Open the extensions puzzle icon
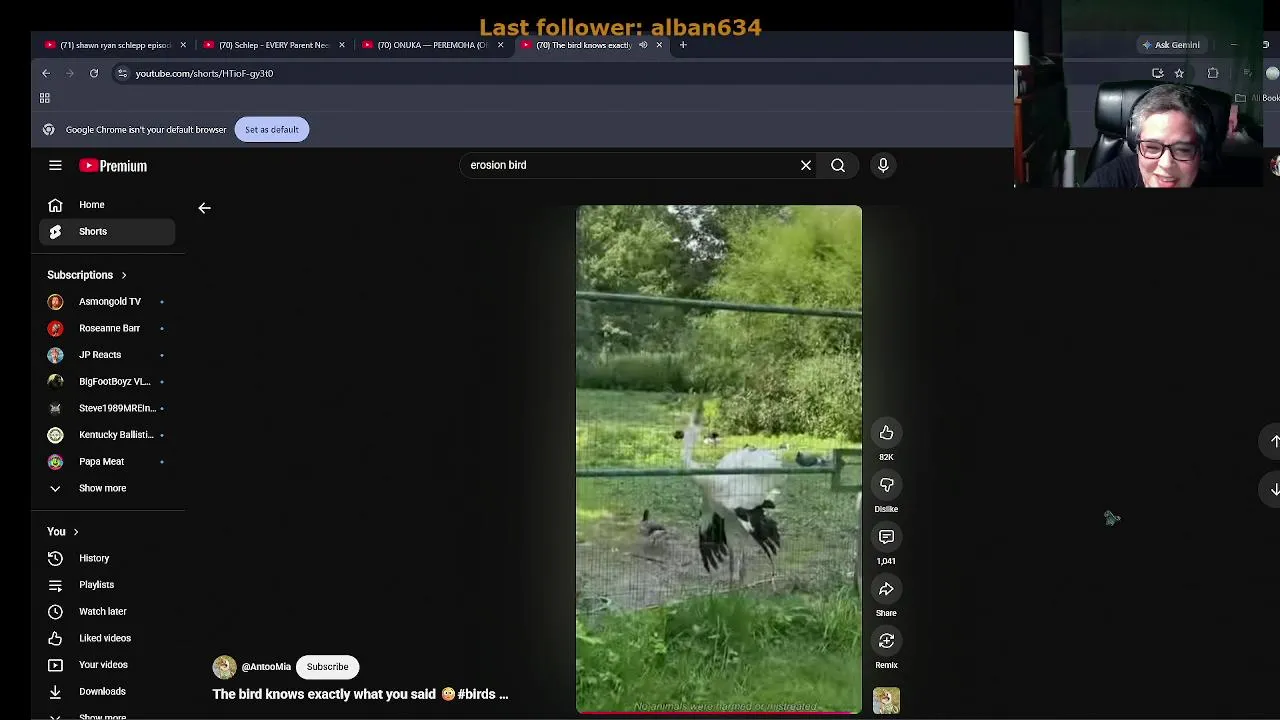This screenshot has width=1280, height=720. pos(1213,73)
